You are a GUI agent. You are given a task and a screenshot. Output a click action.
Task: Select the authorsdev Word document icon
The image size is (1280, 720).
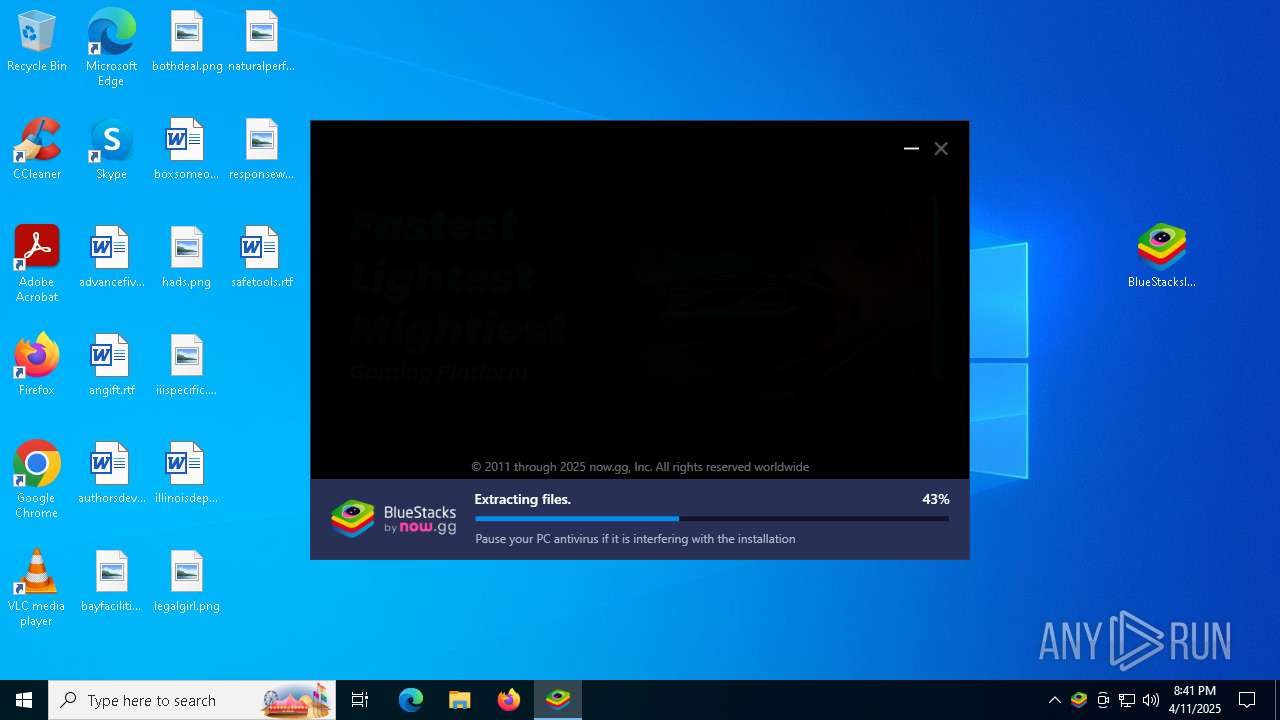111,474
